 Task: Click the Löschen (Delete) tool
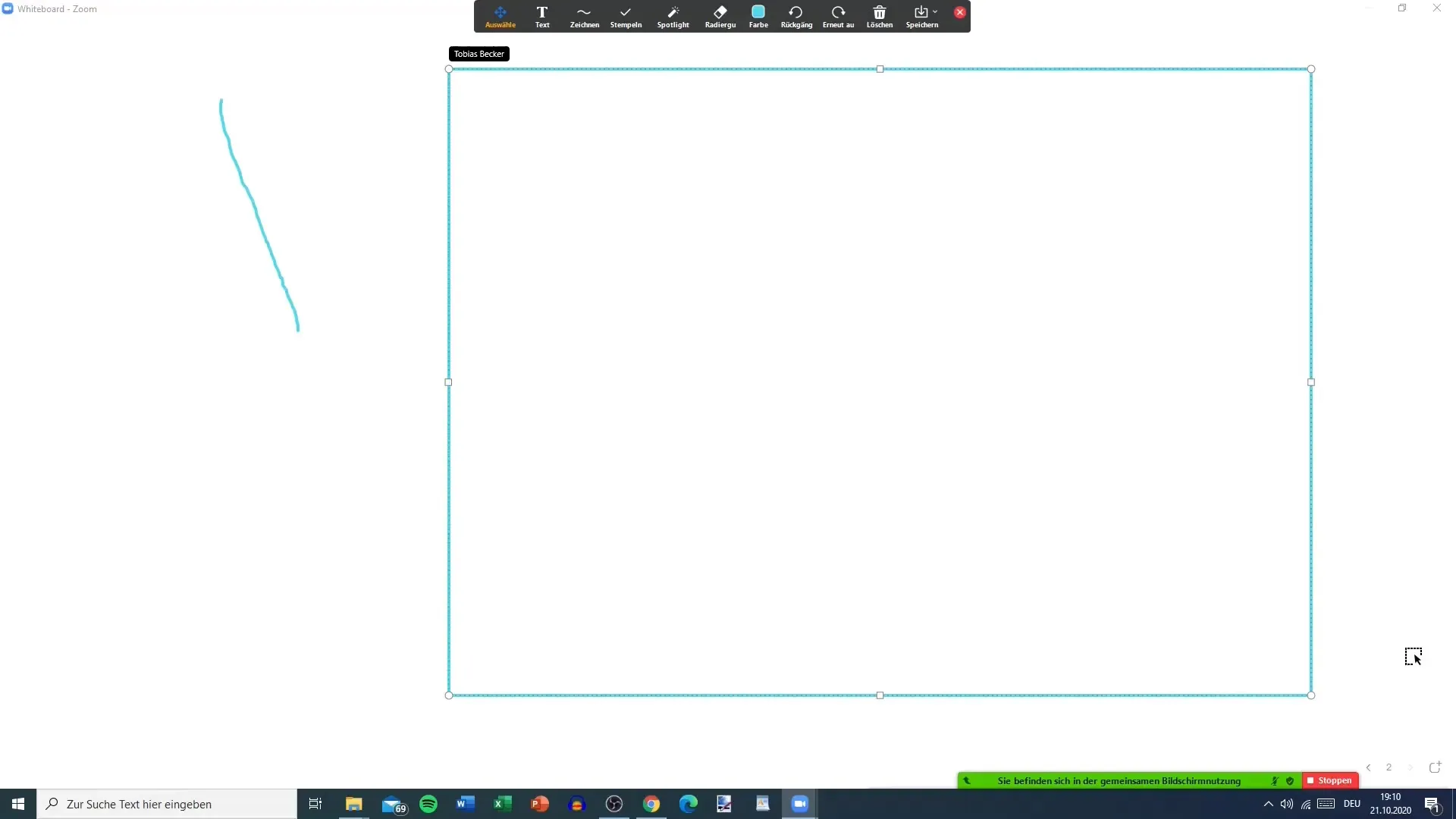click(x=879, y=15)
